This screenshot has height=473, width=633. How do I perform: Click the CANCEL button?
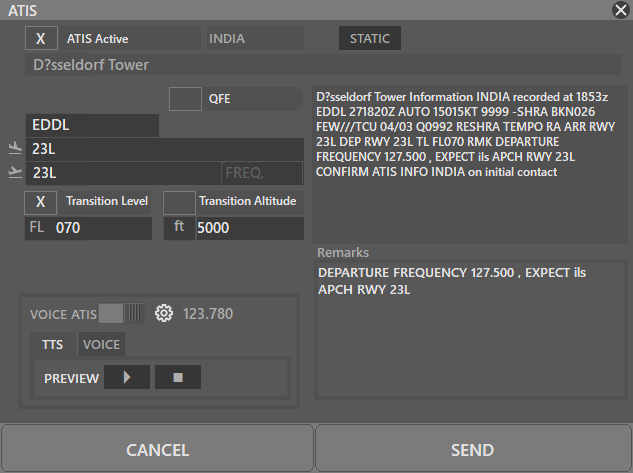(x=157, y=450)
